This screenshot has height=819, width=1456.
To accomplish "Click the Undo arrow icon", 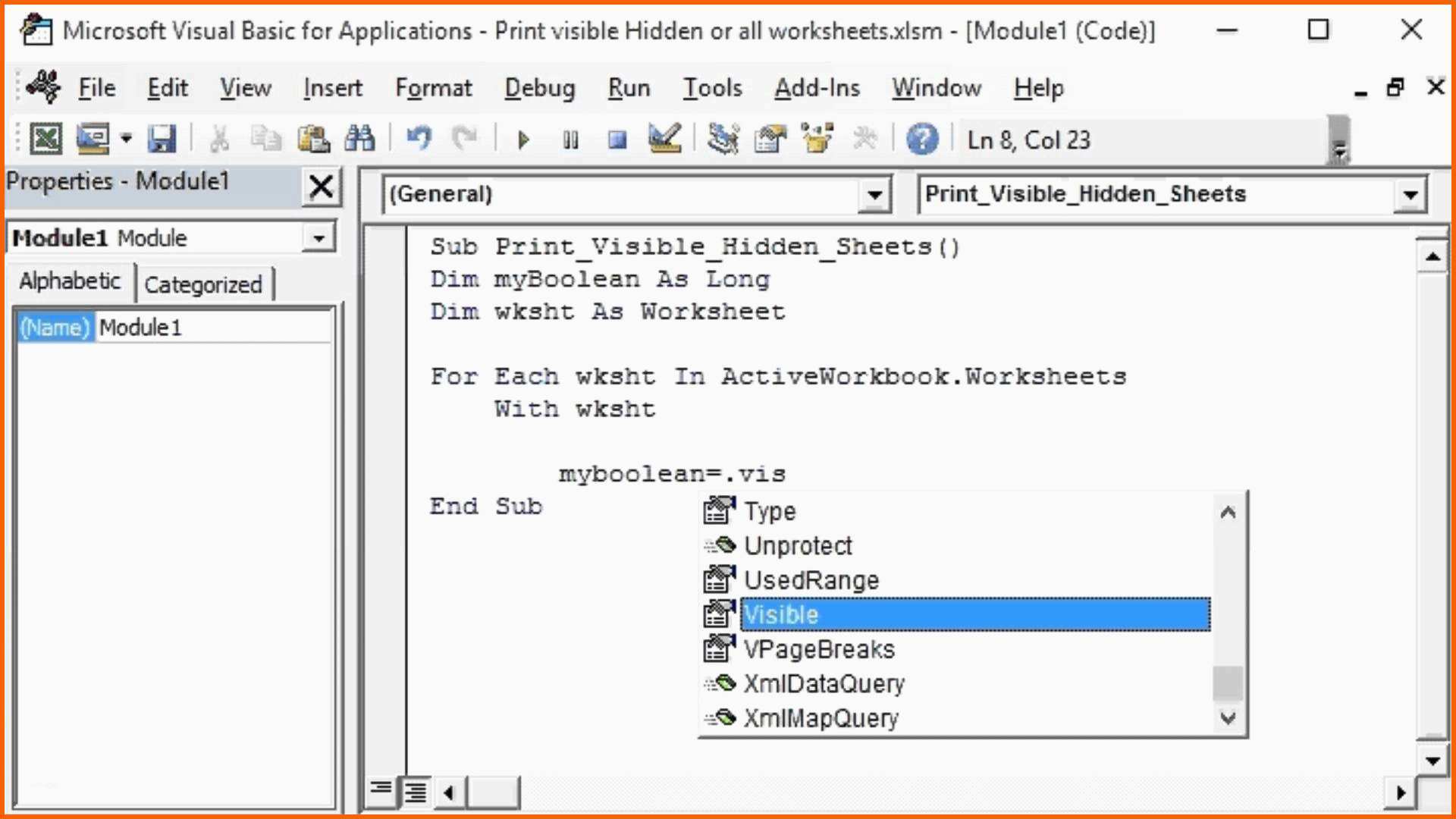I will tap(419, 139).
